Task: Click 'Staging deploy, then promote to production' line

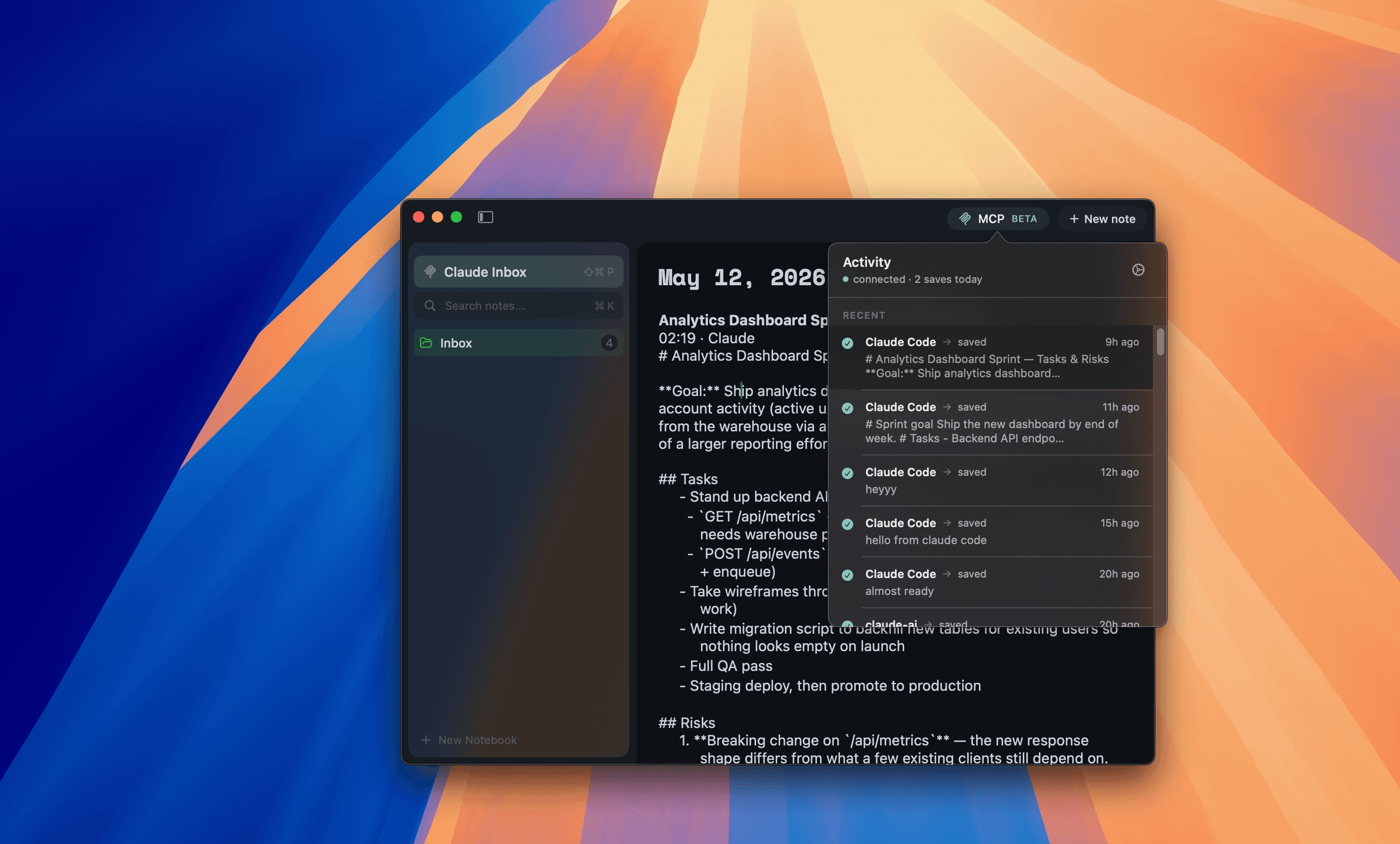Action: tap(830, 686)
